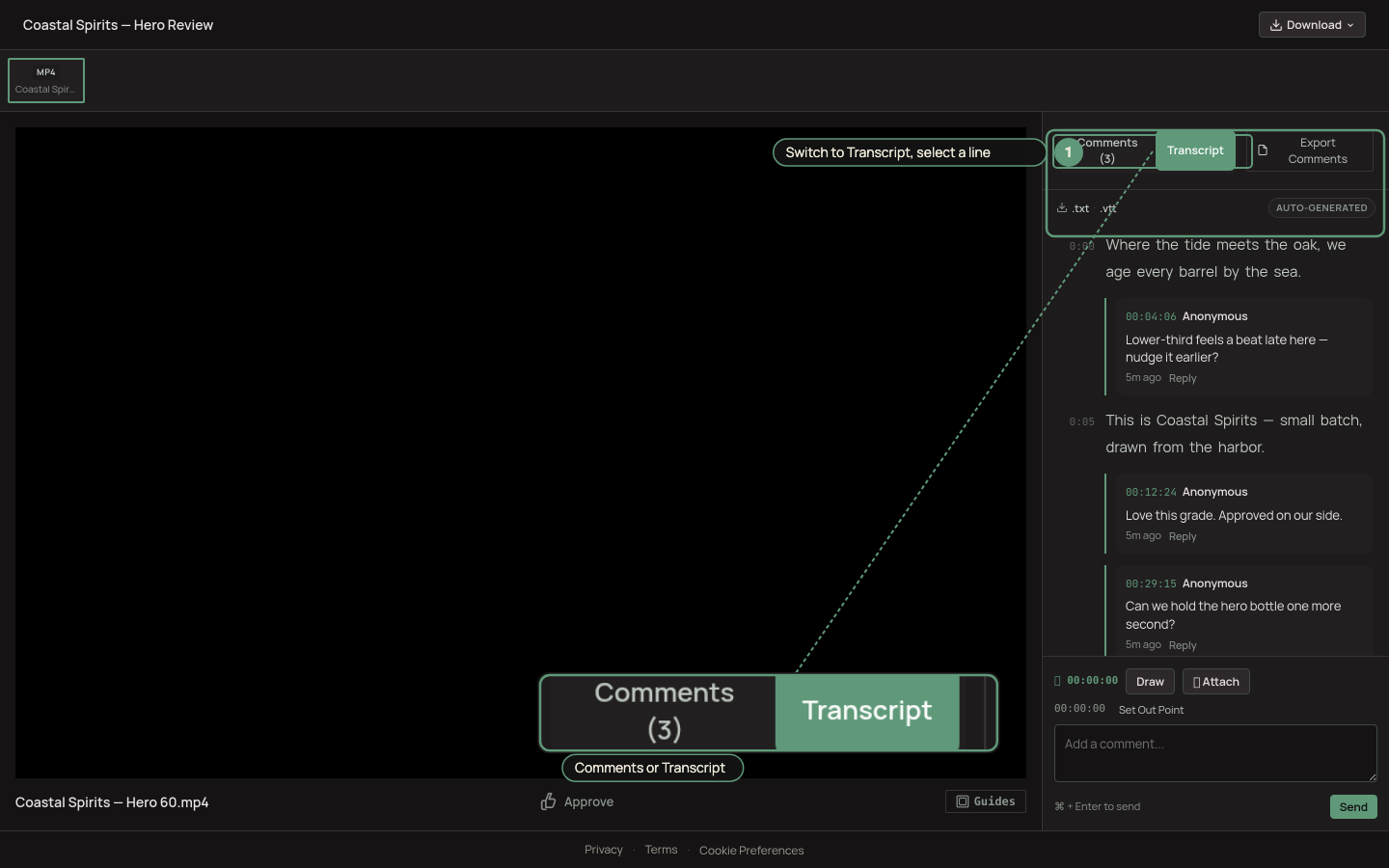Jump to comment timestamp 00:12:24
The image size is (1389, 868).
1151,492
